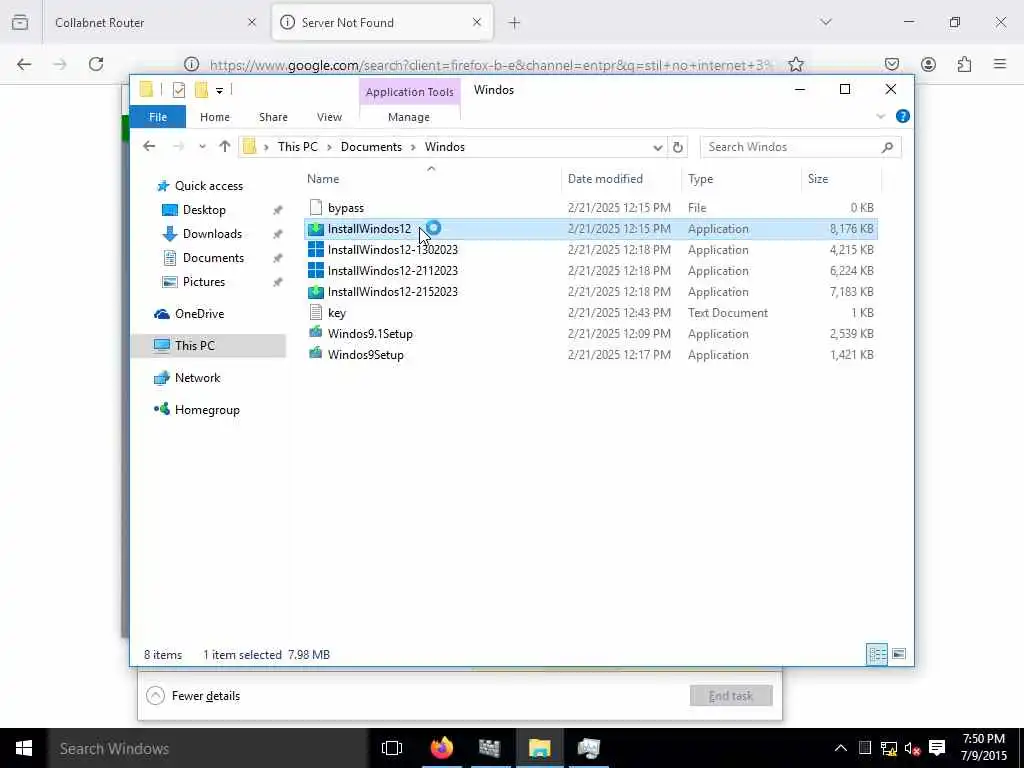Click the muted volume tray icon

coord(912,748)
